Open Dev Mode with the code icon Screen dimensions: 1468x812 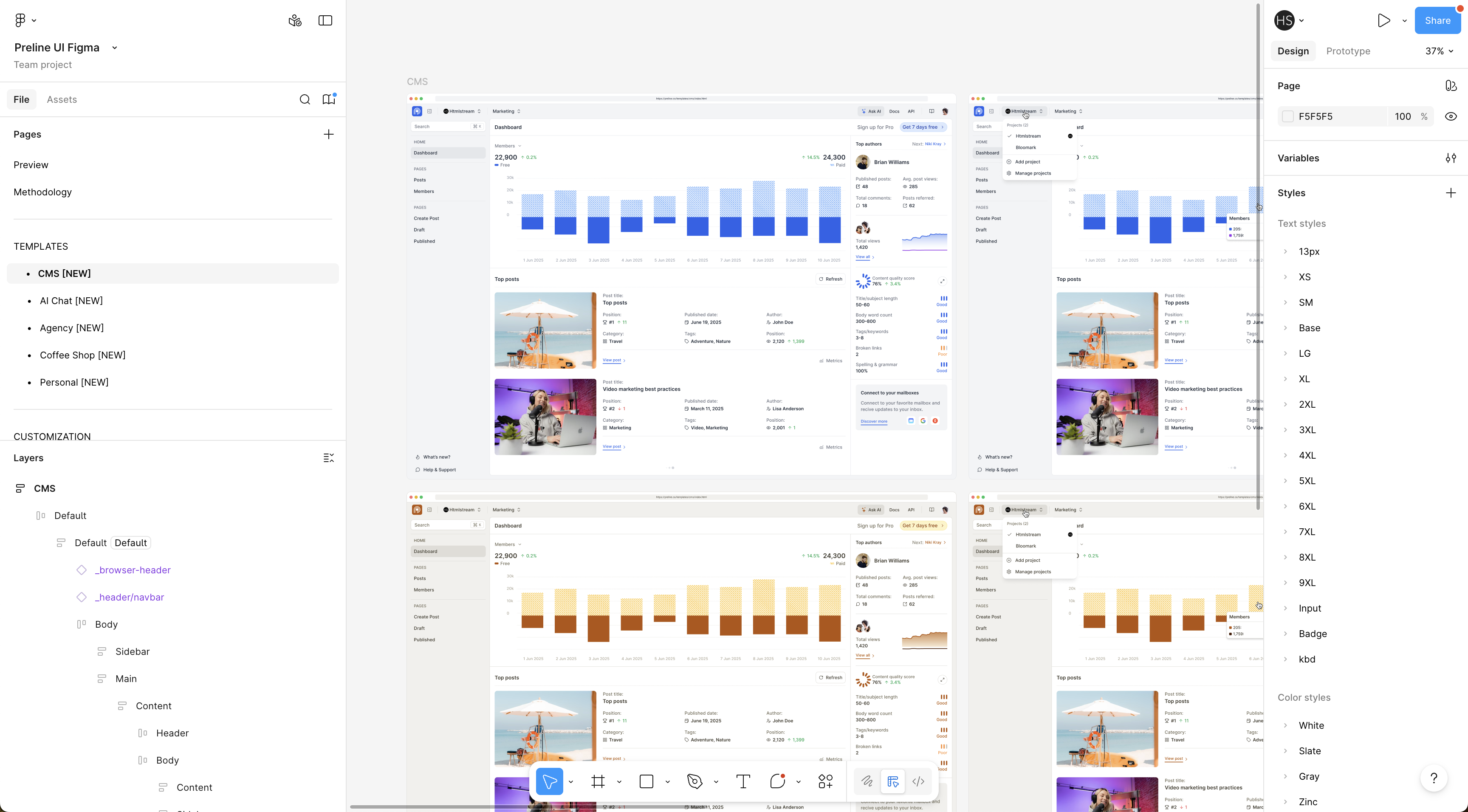tap(918, 781)
